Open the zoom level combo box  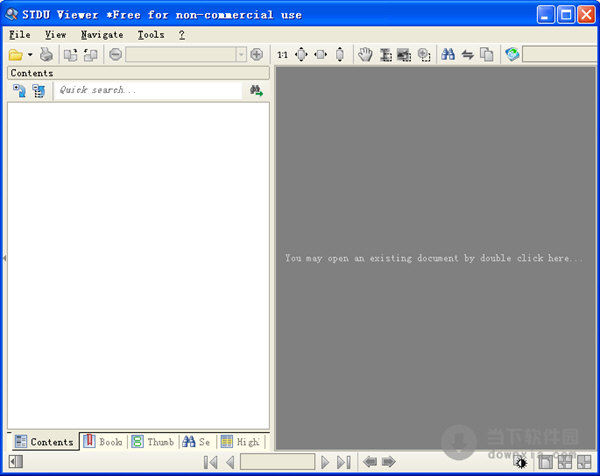(186, 55)
